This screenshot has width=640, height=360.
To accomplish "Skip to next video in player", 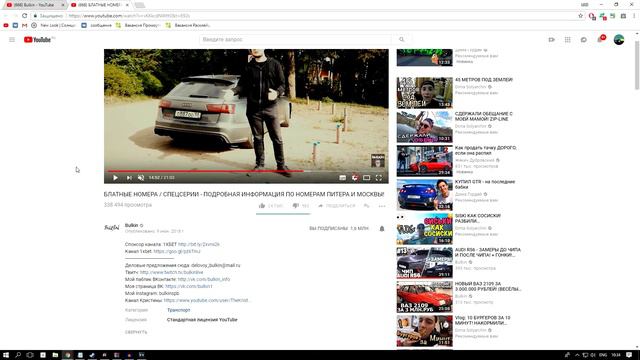I will (x=129, y=178).
